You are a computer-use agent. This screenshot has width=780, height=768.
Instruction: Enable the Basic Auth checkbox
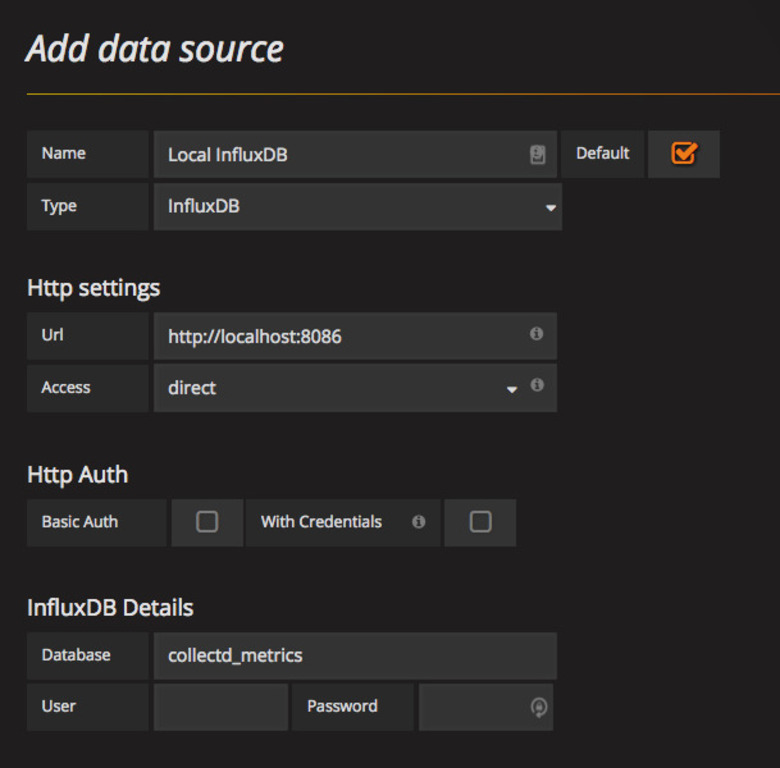[x=207, y=522]
